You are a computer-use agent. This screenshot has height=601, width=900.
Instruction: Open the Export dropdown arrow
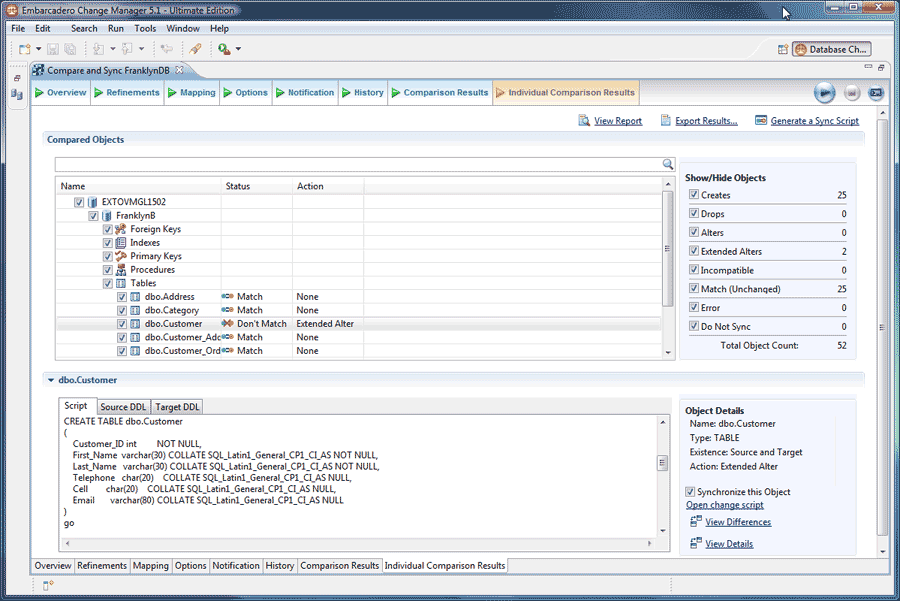pyautogui.click(x=141, y=49)
